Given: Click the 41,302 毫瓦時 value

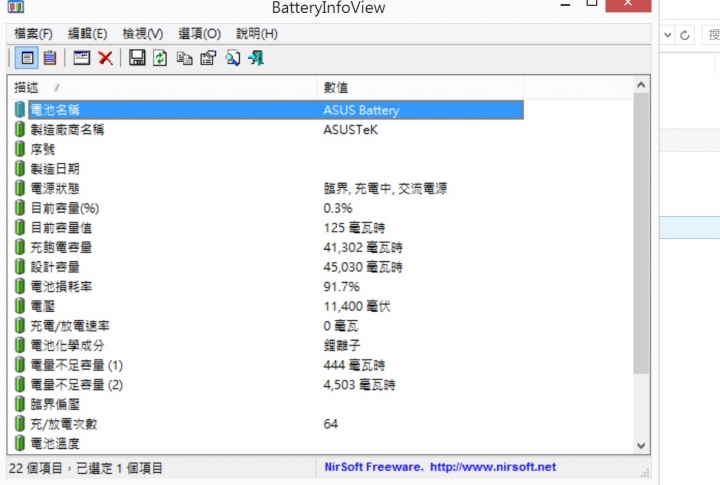Looking at the screenshot, I should pos(363,248).
